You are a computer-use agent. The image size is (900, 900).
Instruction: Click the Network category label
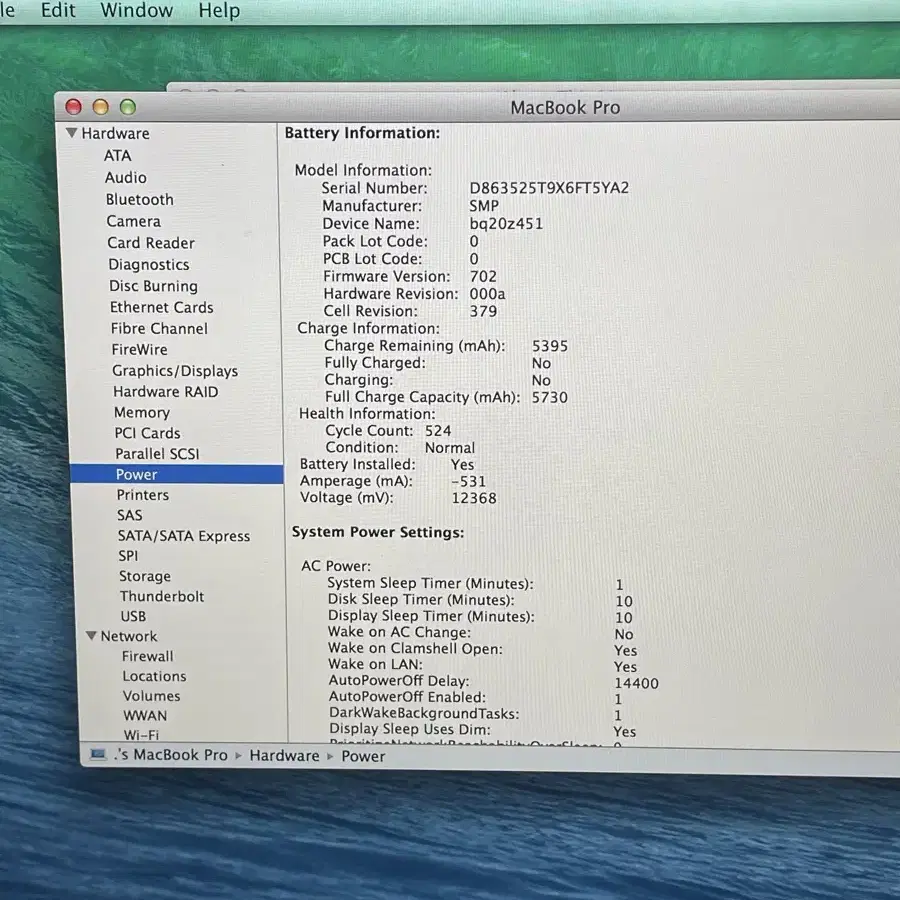coord(129,636)
